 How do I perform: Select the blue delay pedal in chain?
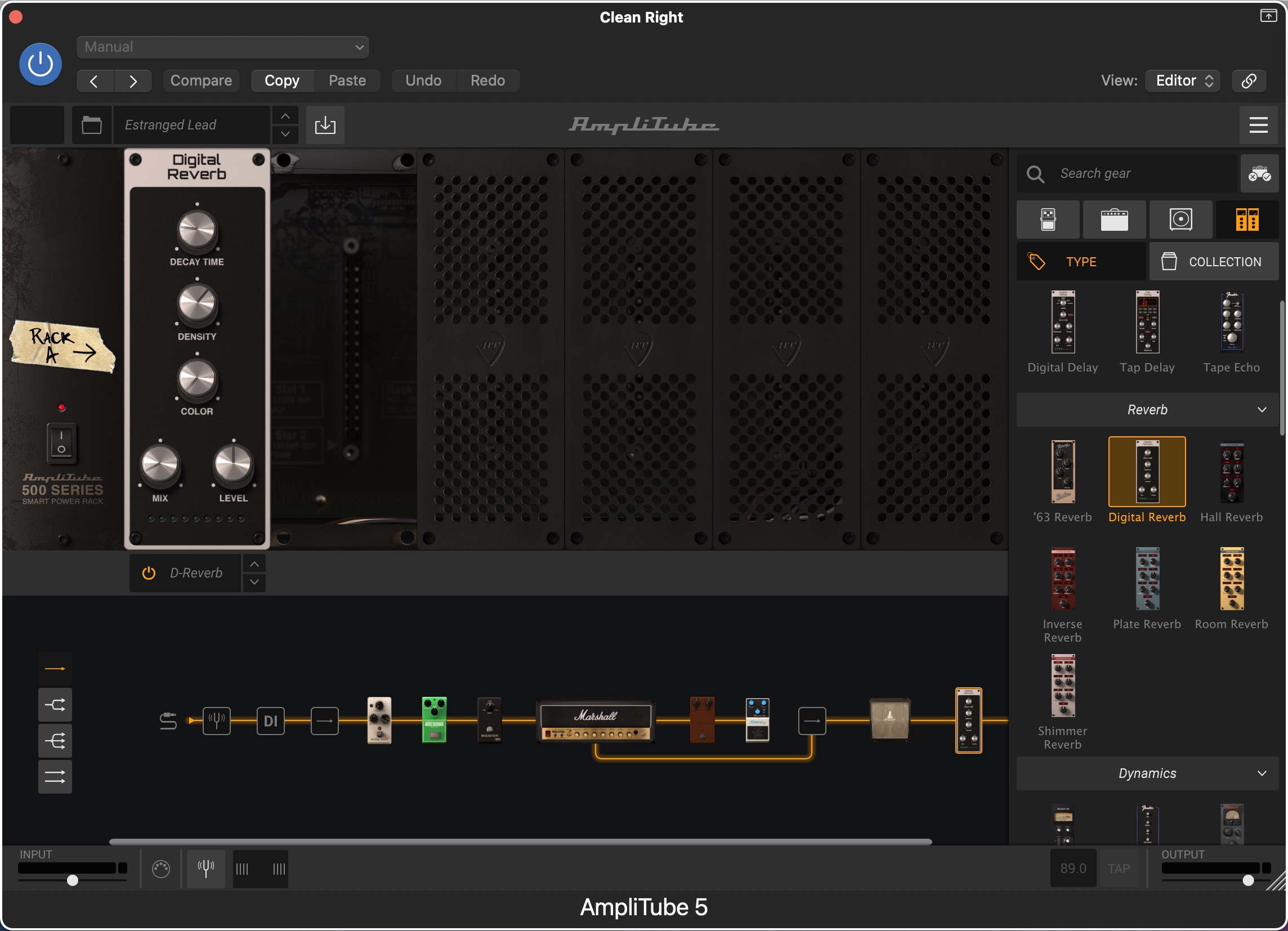coord(758,720)
